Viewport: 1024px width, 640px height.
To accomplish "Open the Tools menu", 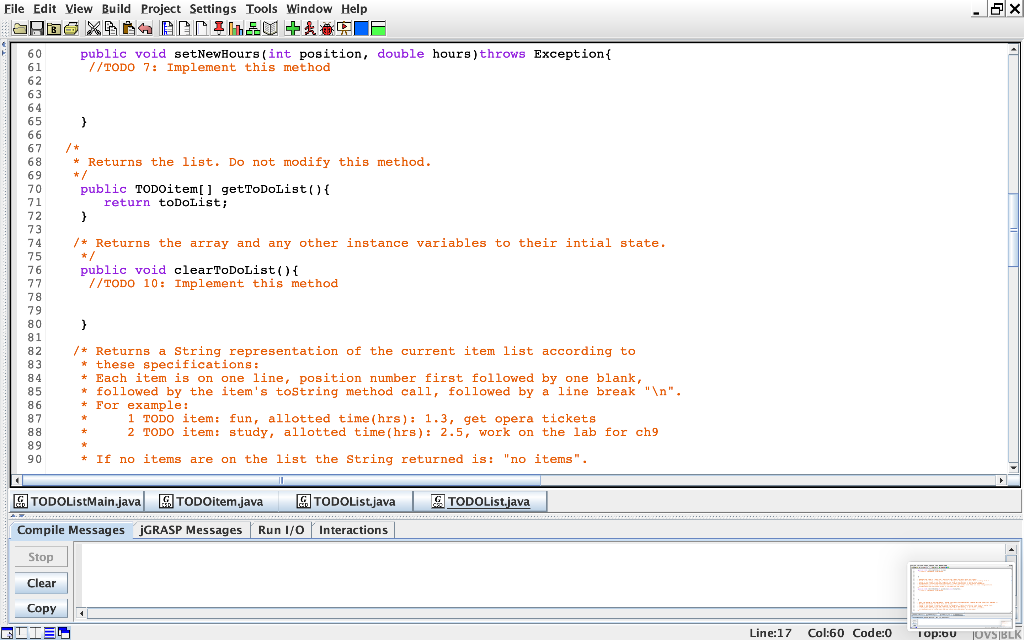I will 262,9.
